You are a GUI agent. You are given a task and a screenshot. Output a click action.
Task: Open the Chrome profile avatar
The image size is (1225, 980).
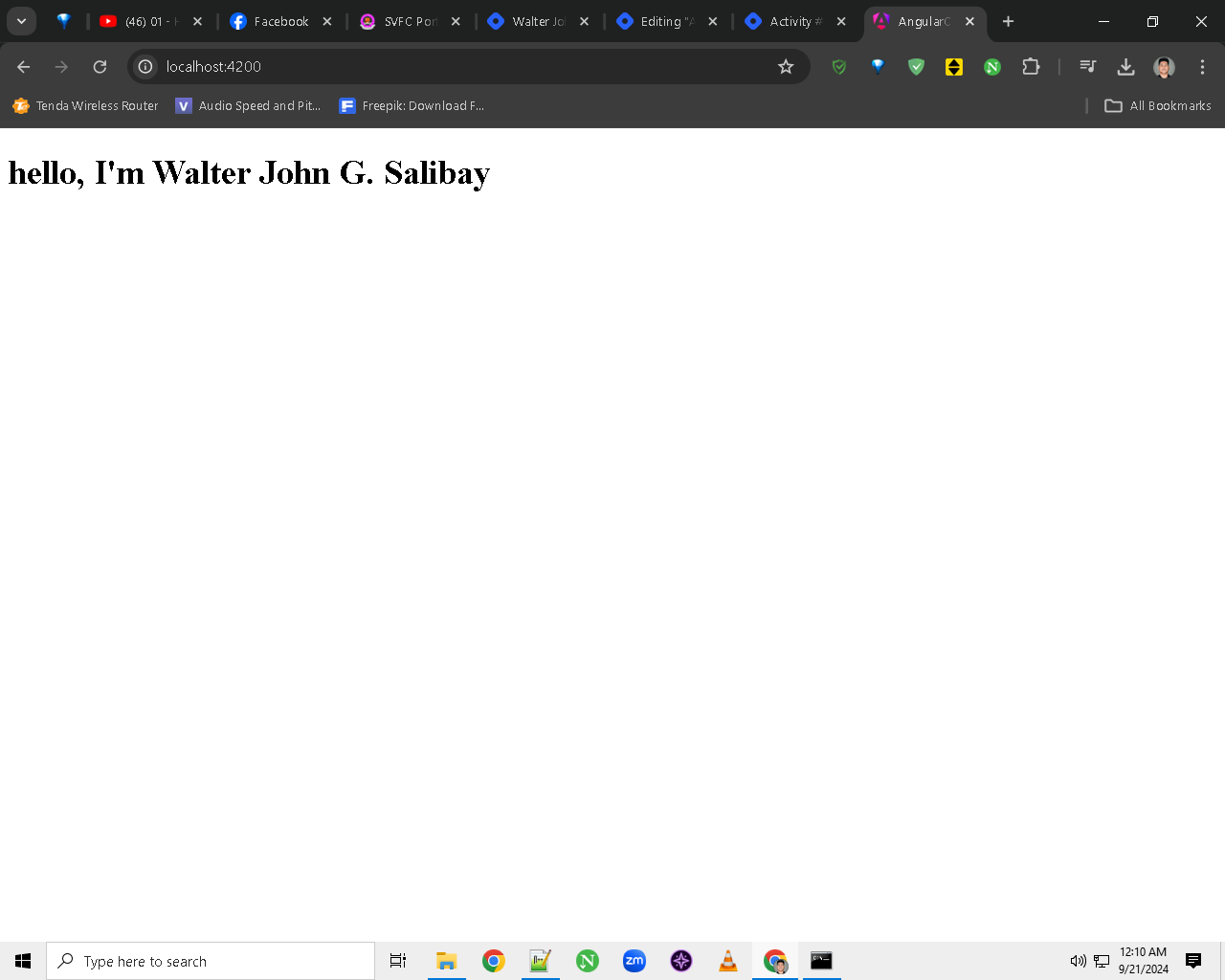tap(1164, 67)
